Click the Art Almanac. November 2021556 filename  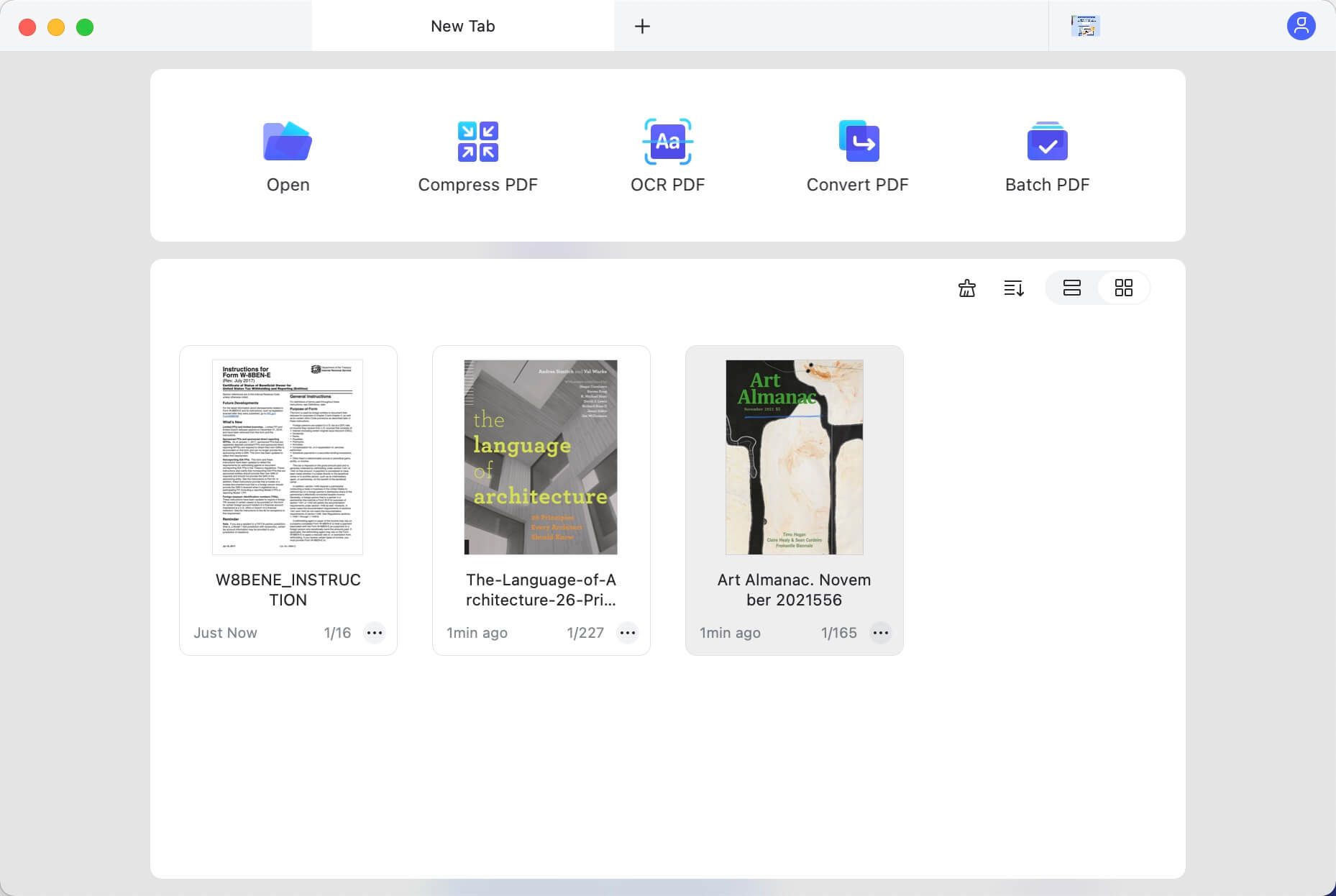click(x=794, y=590)
